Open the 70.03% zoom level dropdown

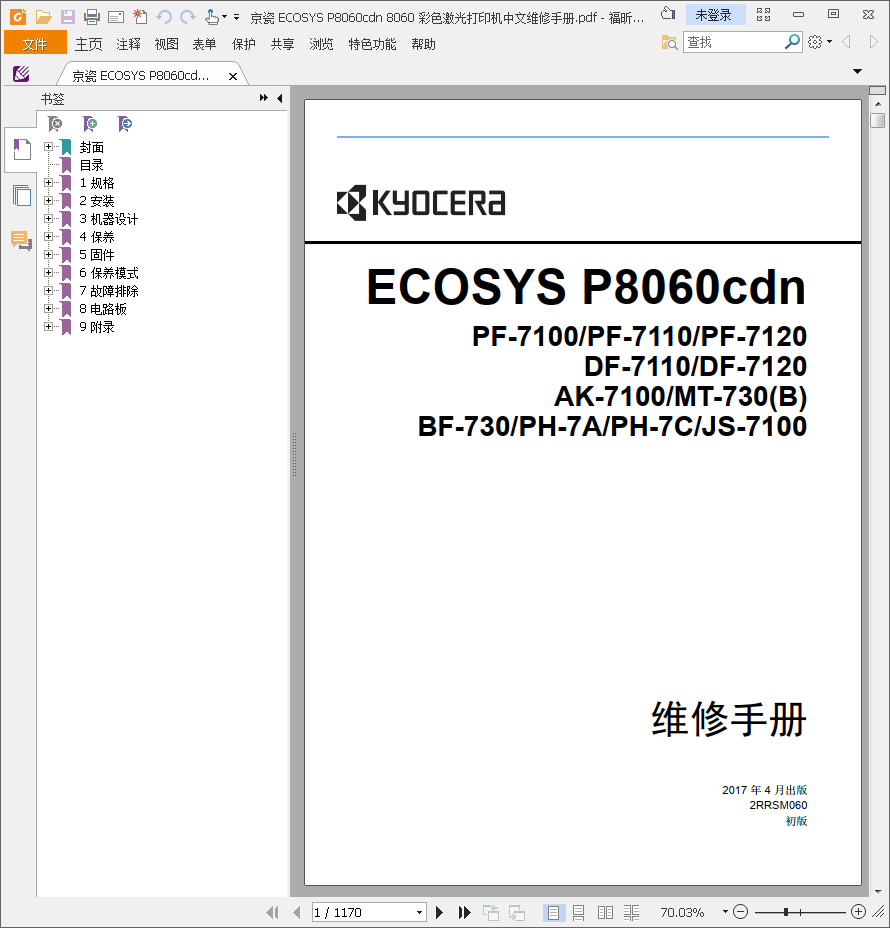(725, 912)
